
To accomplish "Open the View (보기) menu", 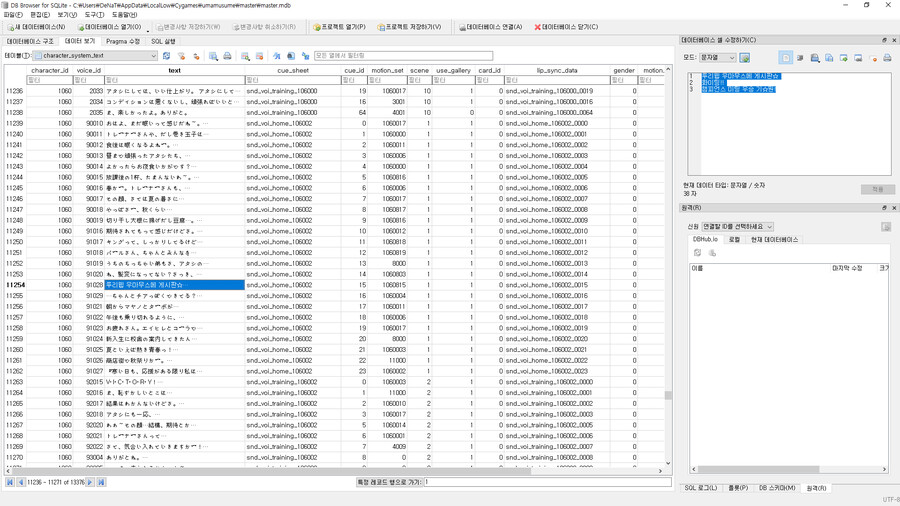I will click(x=67, y=15).
